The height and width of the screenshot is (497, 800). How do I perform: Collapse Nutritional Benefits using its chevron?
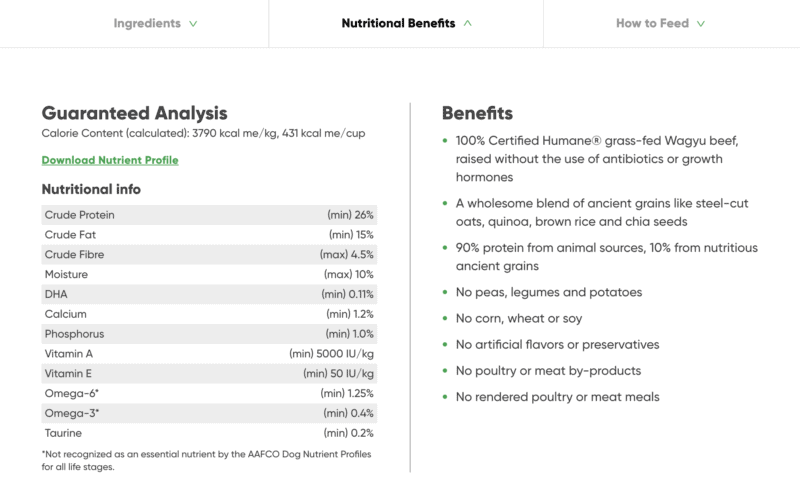pyautogui.click(x=469, y=23)
